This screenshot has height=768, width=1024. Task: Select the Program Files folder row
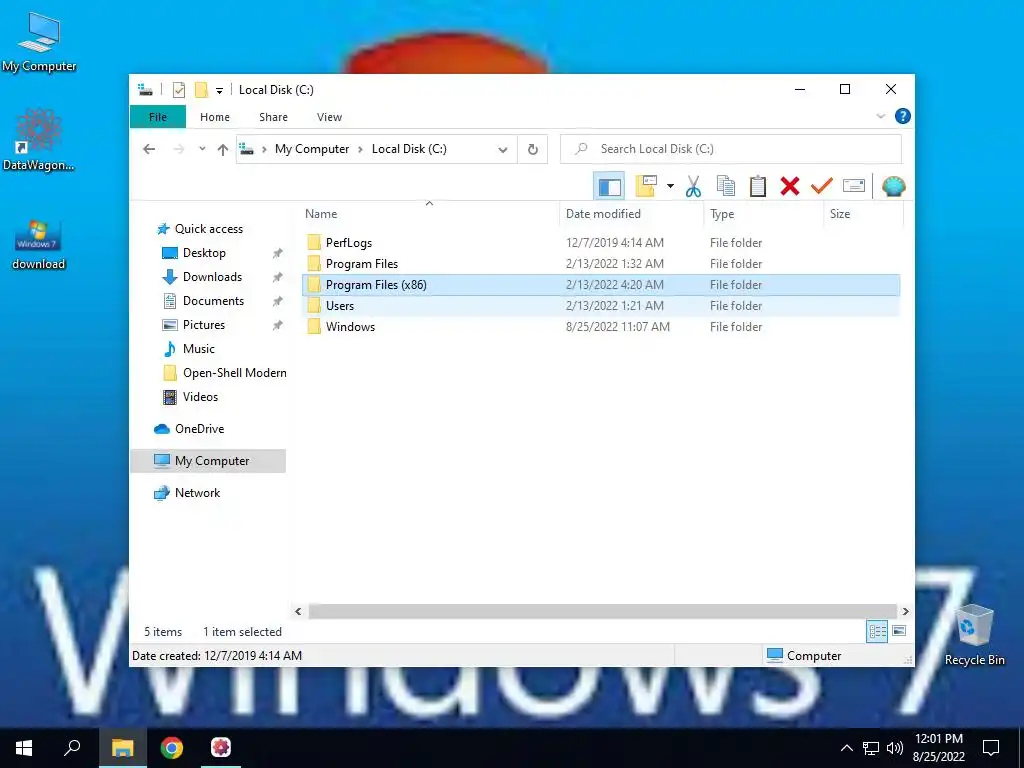point(601,264)
